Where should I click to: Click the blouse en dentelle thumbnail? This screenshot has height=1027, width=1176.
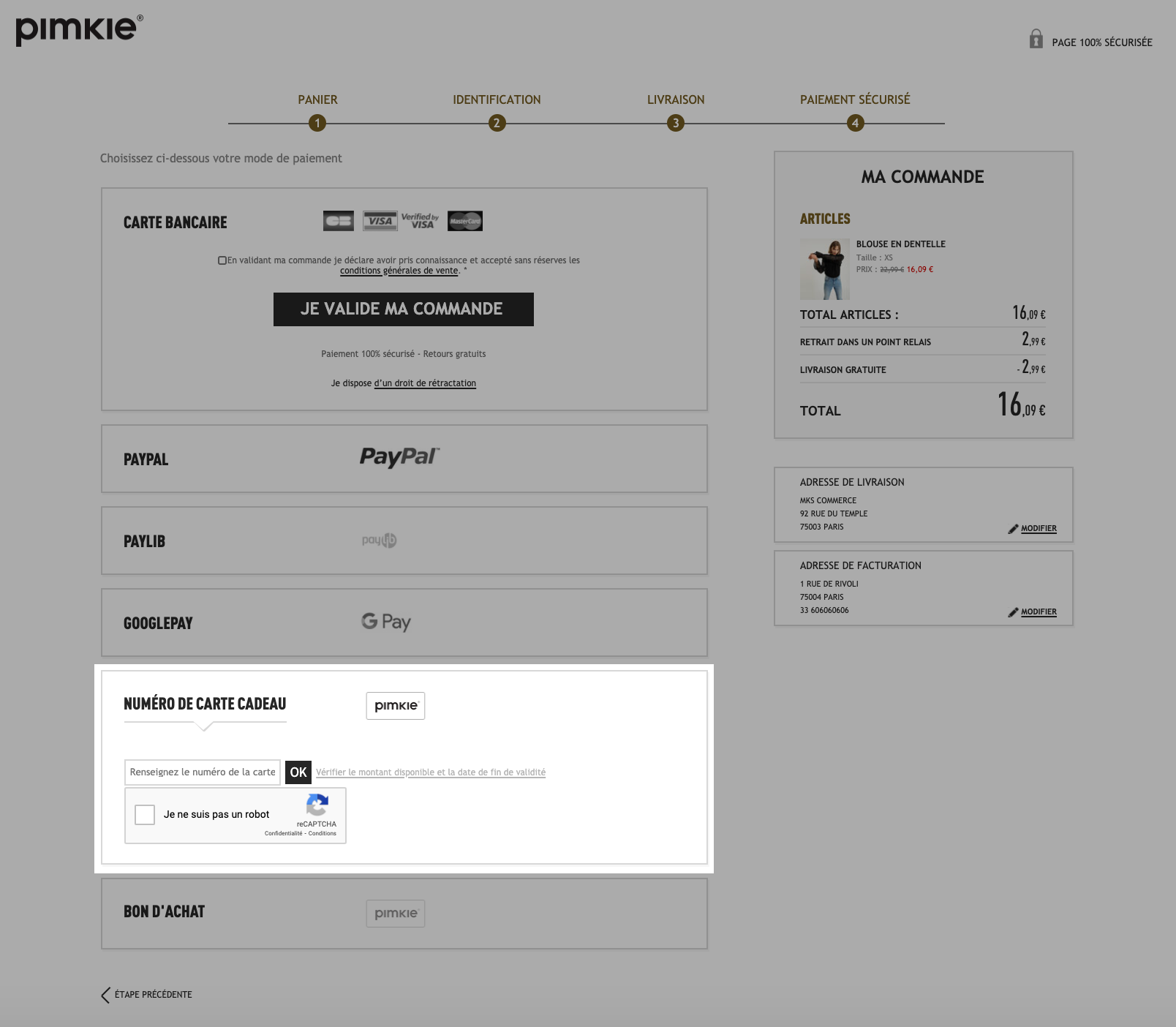pyautogui.click(x=825, y=269)
